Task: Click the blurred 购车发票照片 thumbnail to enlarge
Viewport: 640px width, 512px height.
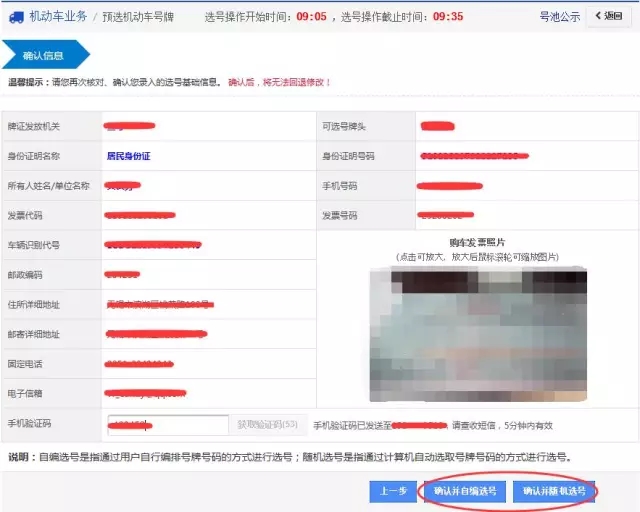Action: (x=478, y=334)
